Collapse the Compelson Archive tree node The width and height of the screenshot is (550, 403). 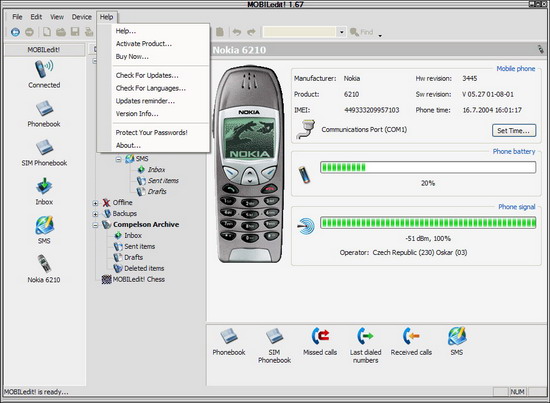(x=95, y=225)
